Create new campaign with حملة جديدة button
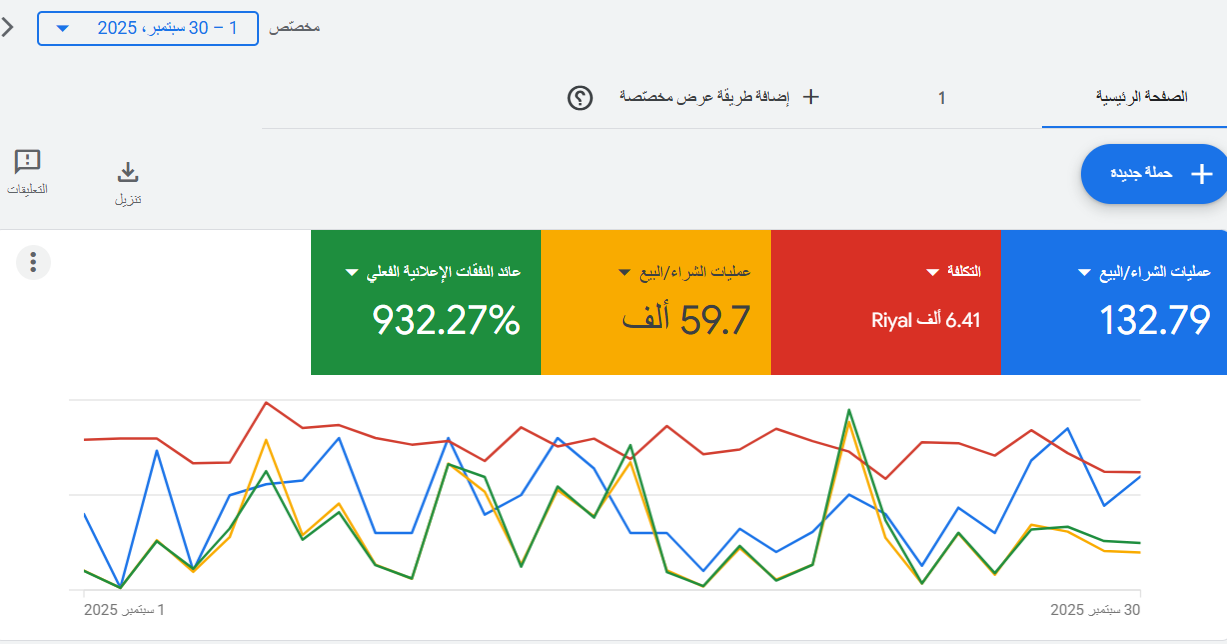This screenshot has height=644, width=1227. 1156,174
